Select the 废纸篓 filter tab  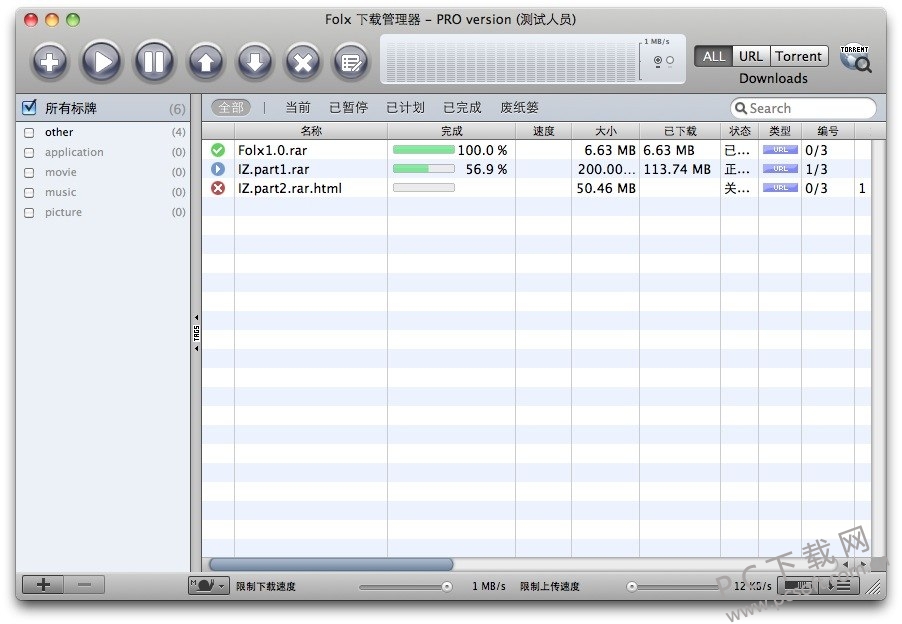click(519, 108)
